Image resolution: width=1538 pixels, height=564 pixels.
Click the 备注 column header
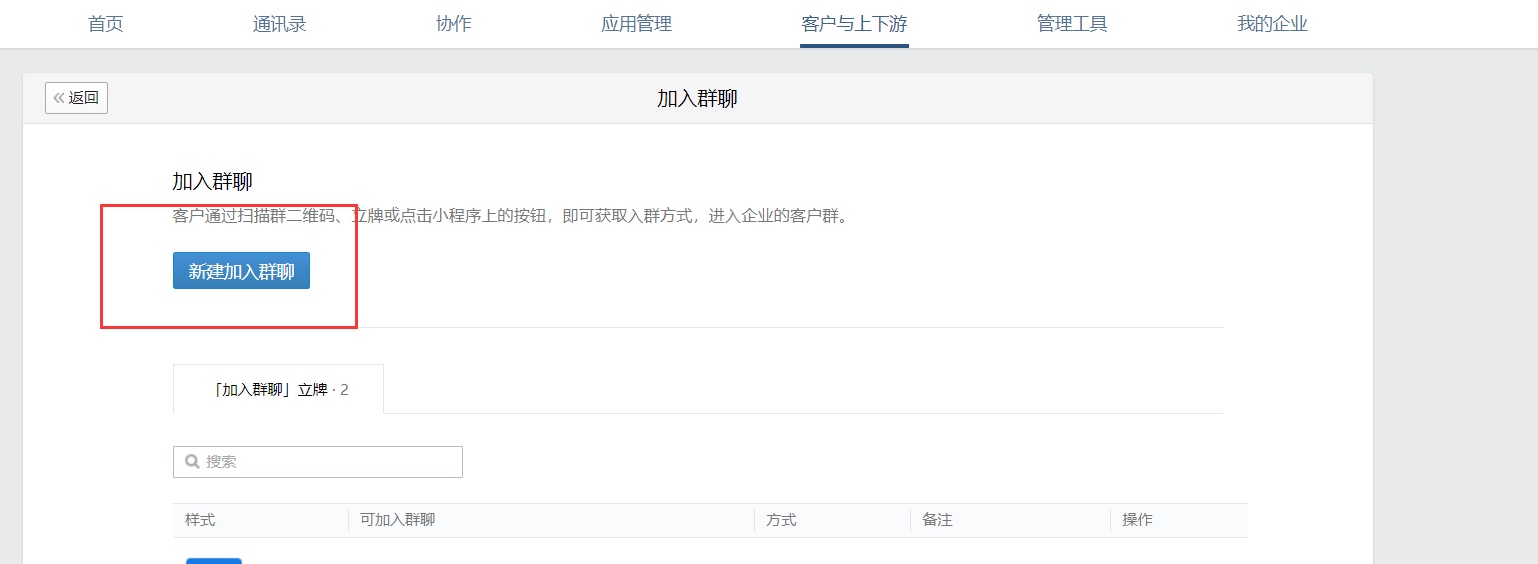[937, 520]
